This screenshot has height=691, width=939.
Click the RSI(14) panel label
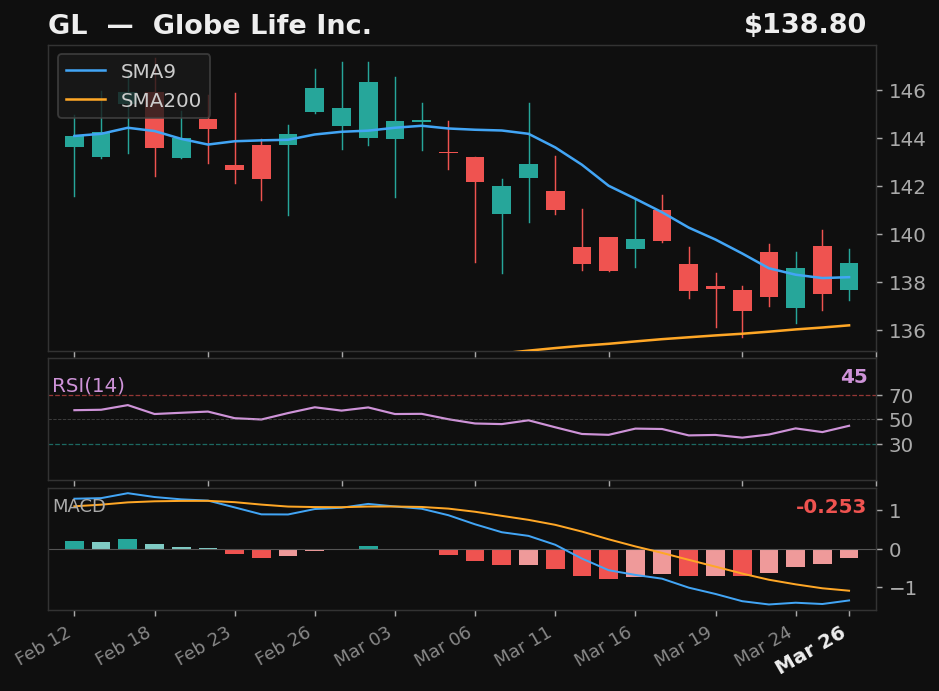pos(88,386)
